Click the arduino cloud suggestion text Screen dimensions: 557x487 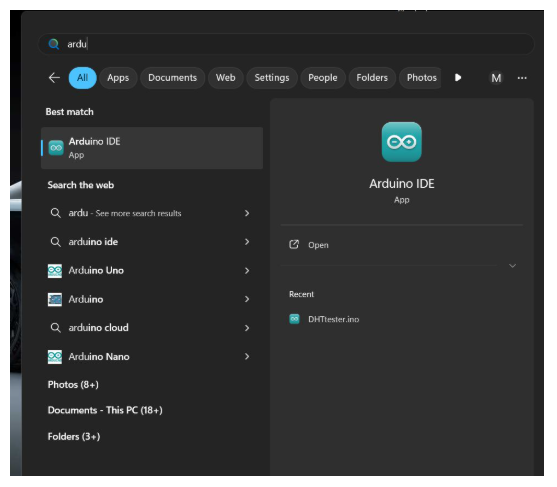point(98,328)
